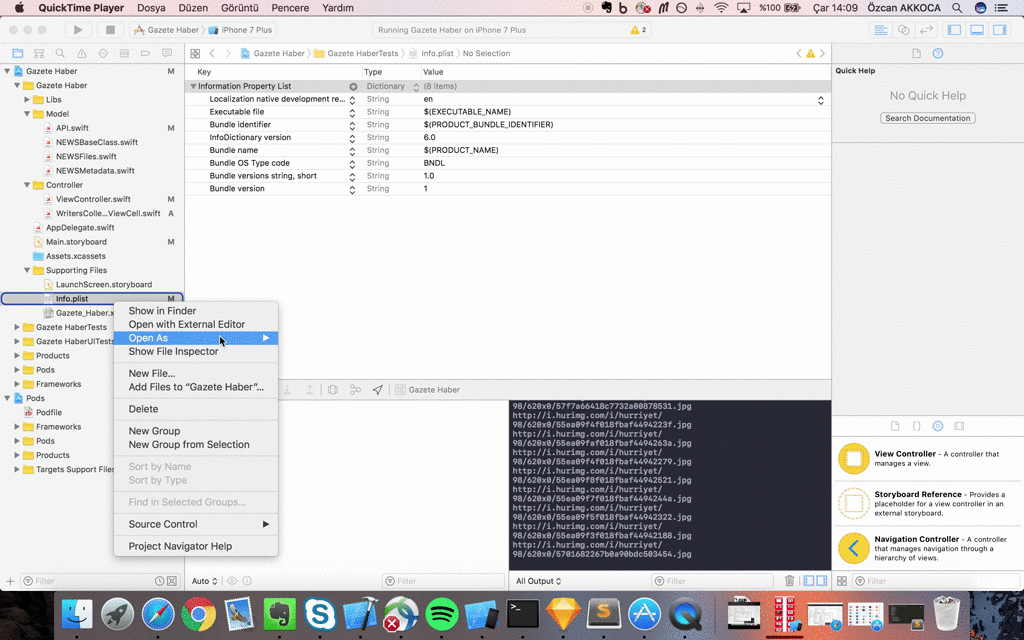Open the Source Control submenu
Viewport: 1024px width, 640px height.
click(x=196, y=524)
